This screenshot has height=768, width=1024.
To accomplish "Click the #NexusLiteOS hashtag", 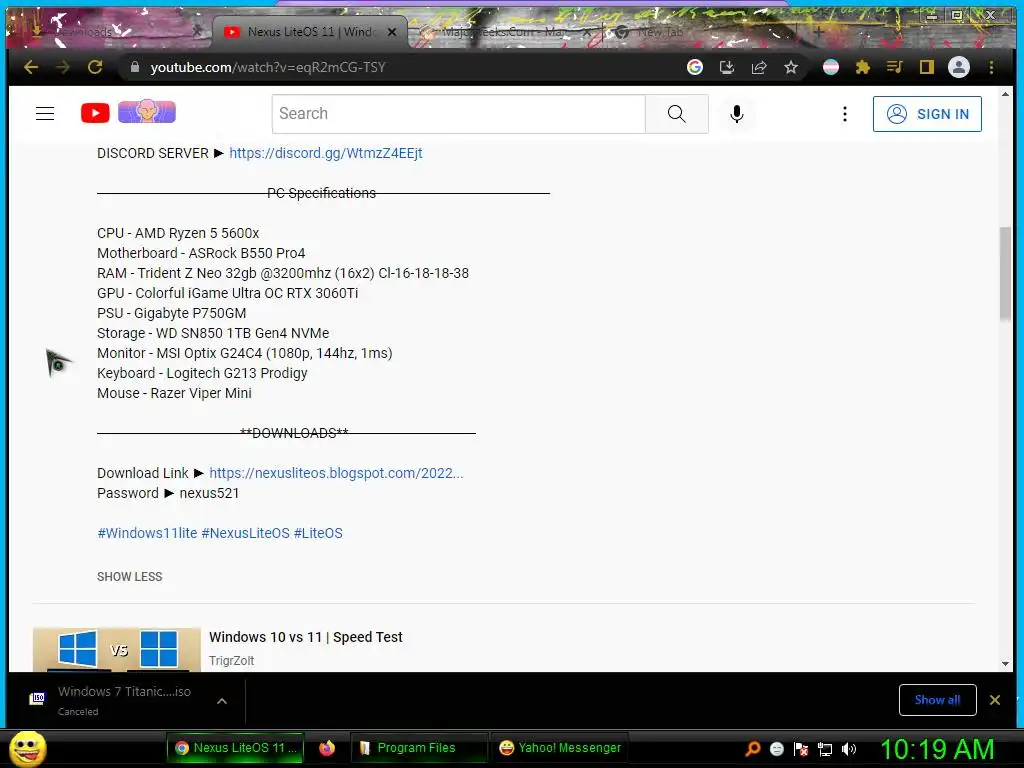I will tap(245, 533).
